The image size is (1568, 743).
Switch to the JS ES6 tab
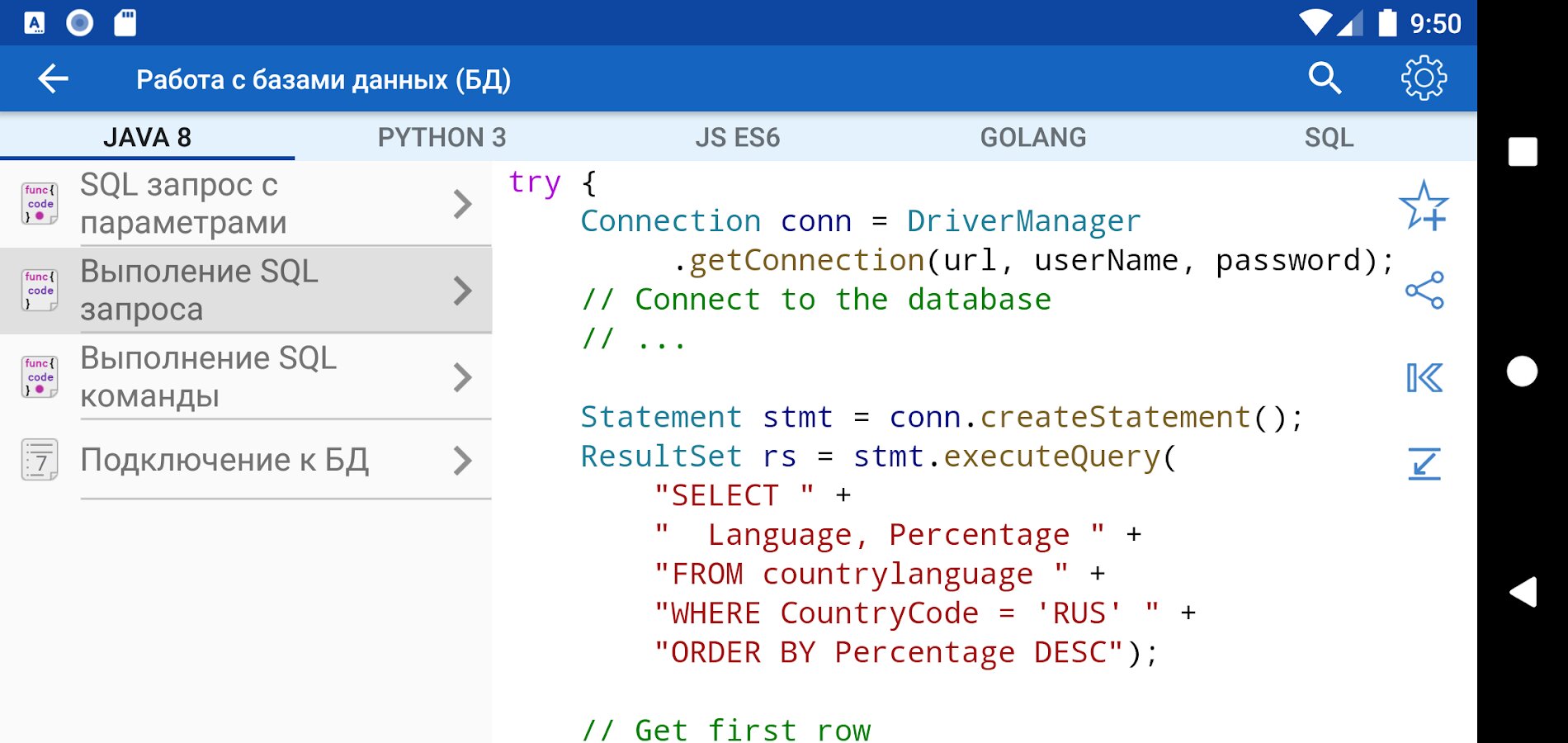coord(737,137)
